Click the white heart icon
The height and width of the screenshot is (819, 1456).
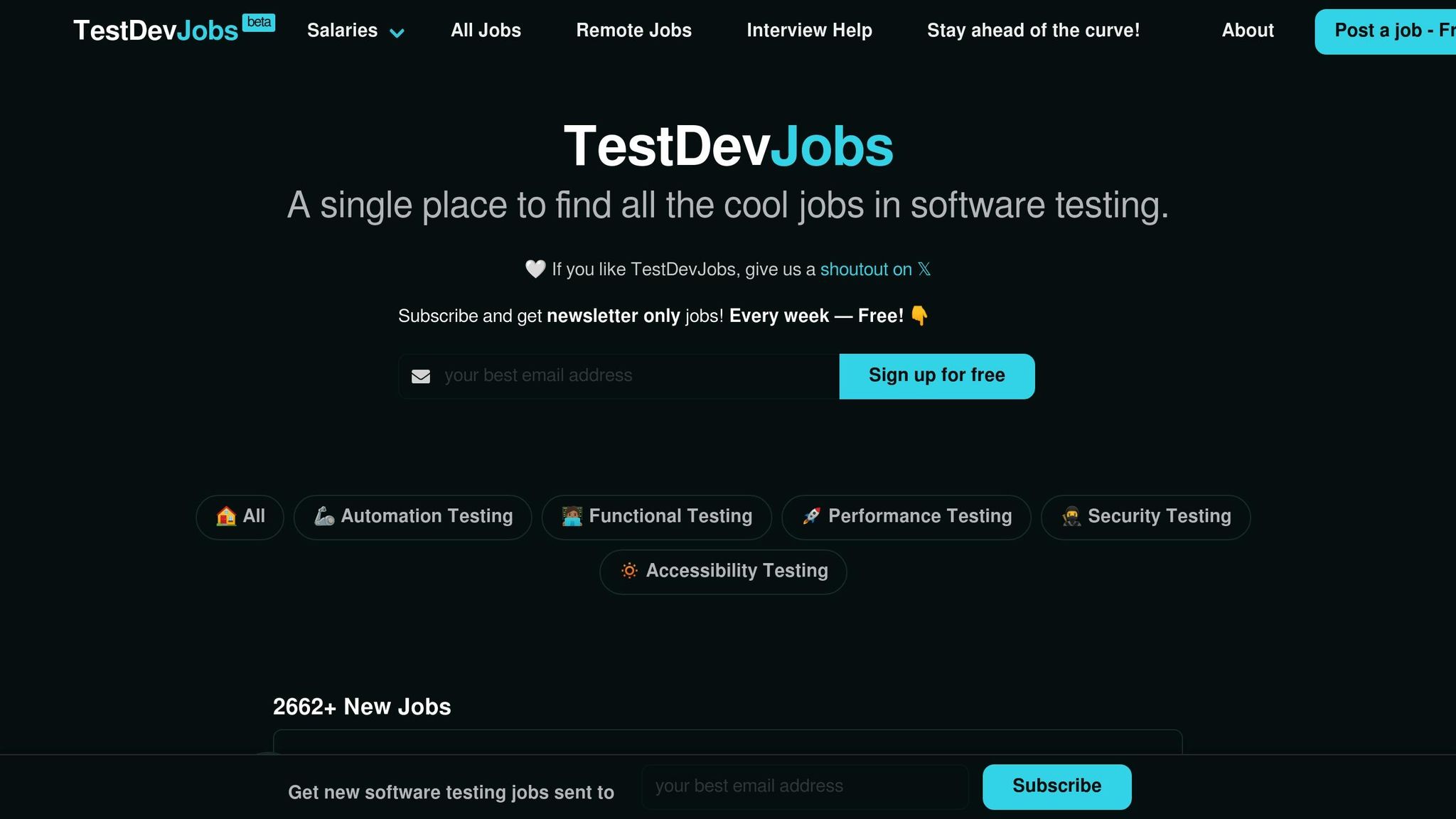coord(535,269)
